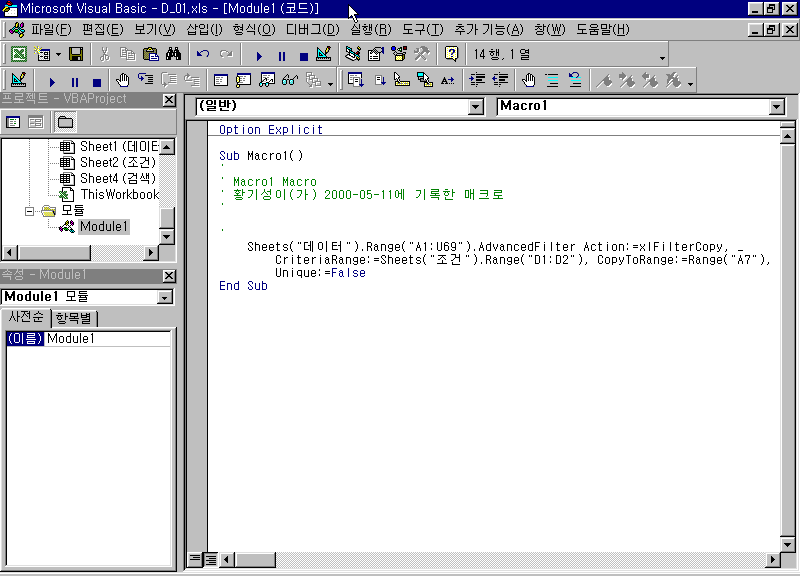This screenshot has height=576, width=800.
Task: Switch to the 항목별 tab
Action: [74, 318]
